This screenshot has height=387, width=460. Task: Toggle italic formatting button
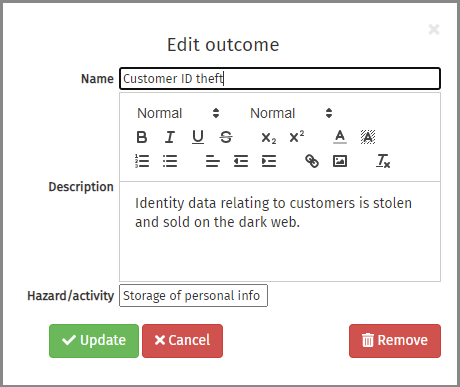[170, 137]
